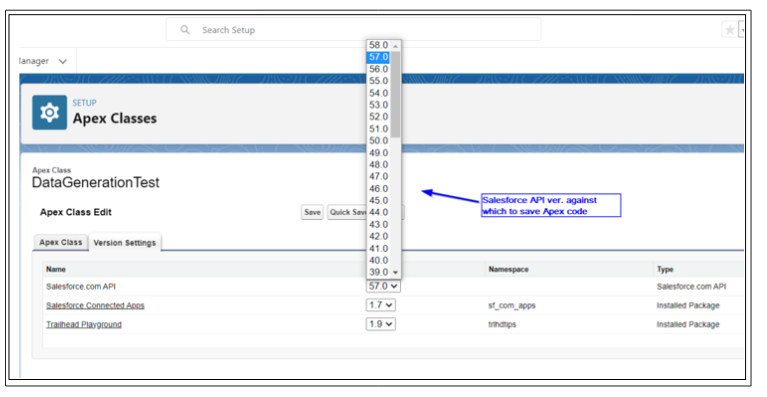The image size is (767, 397).
Task: Open Salesforce Connected Apps version dropdown
Action: (381, 305)
